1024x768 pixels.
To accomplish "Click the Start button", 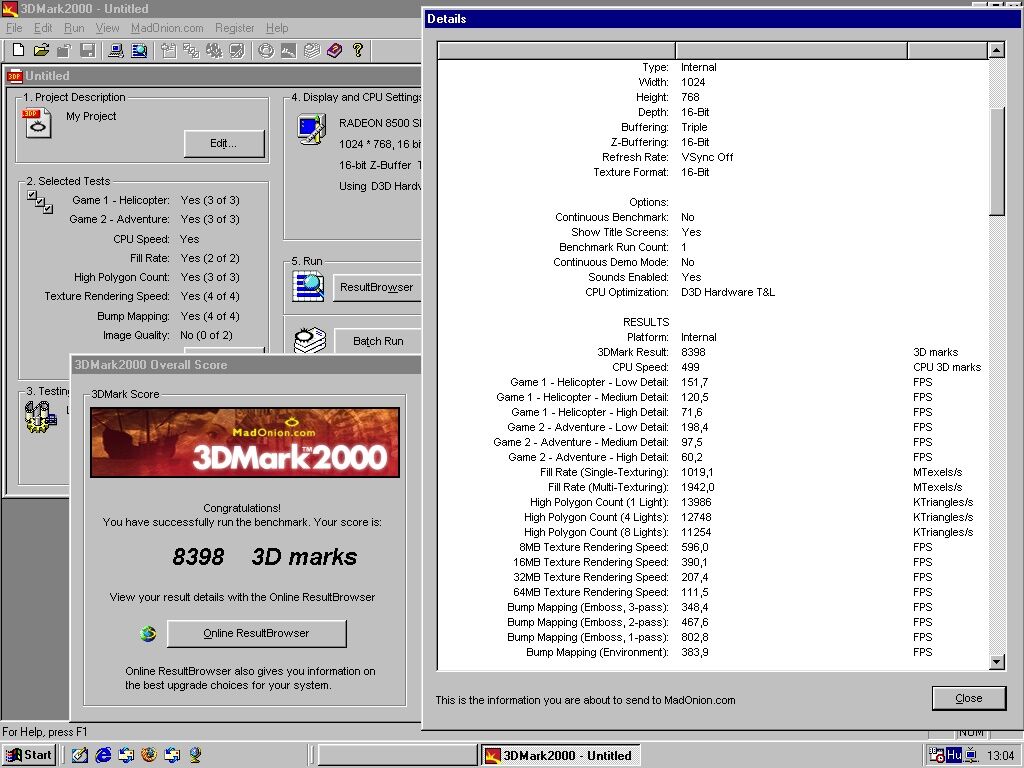I will point(29,755).
